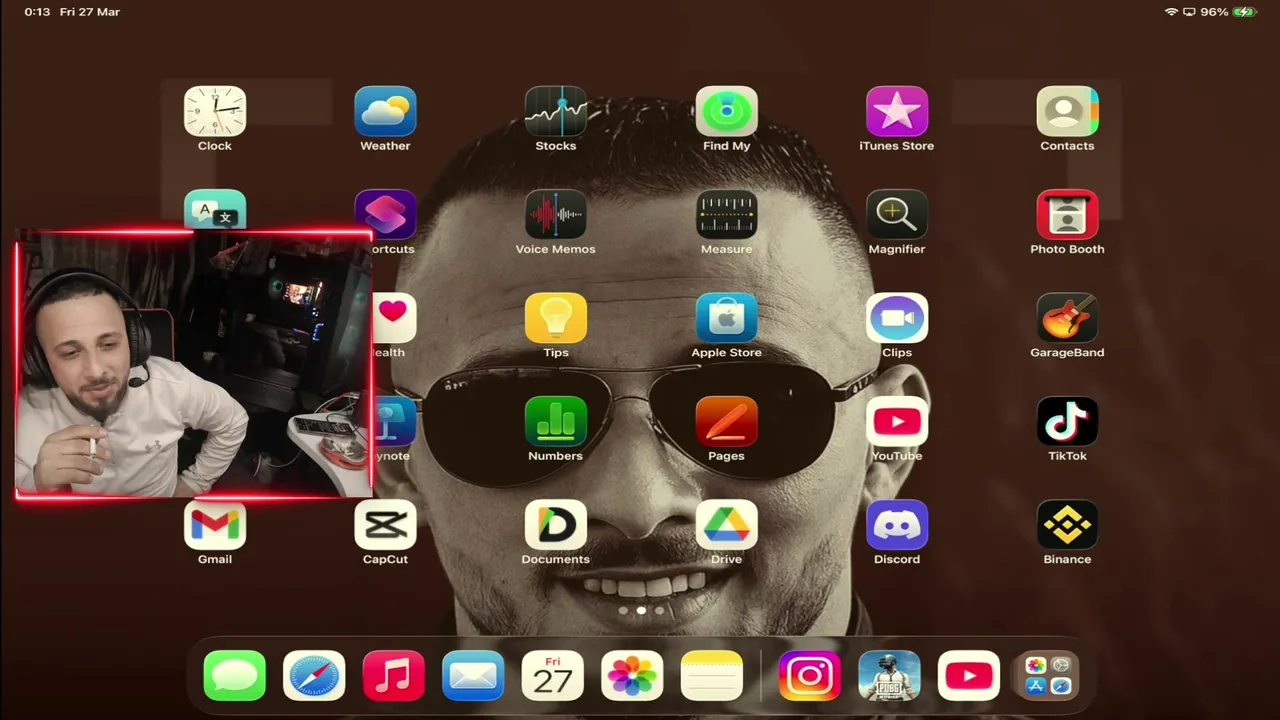Open iTunes Store
1280x720 pixels.
coord(897,111)
